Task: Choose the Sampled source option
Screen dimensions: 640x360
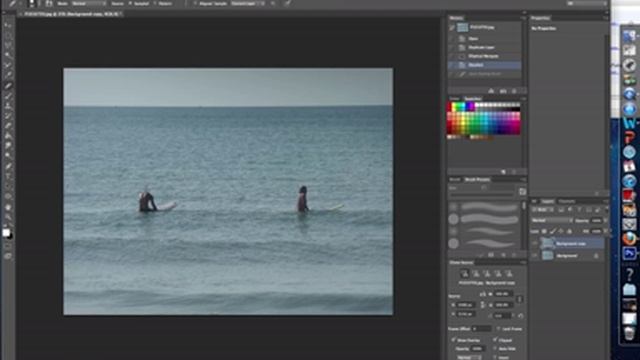Action: pyautogui.click(x=139, y=4)
